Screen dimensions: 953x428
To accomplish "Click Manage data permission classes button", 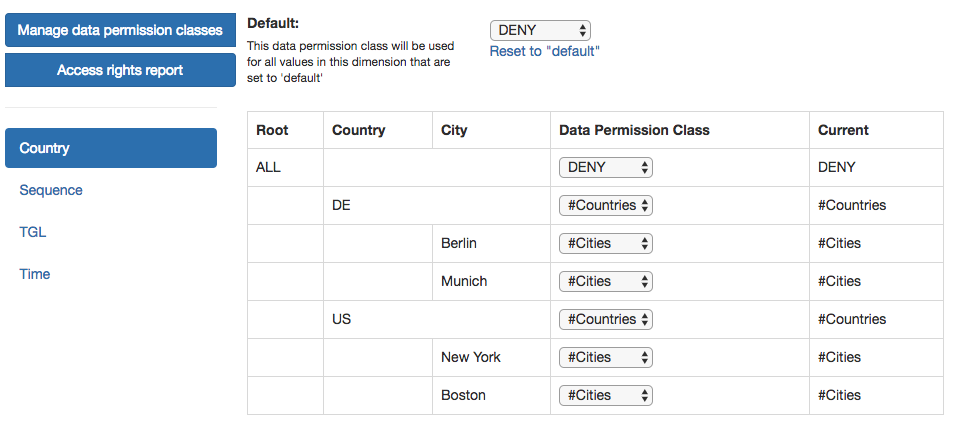I will pos(120,30).
